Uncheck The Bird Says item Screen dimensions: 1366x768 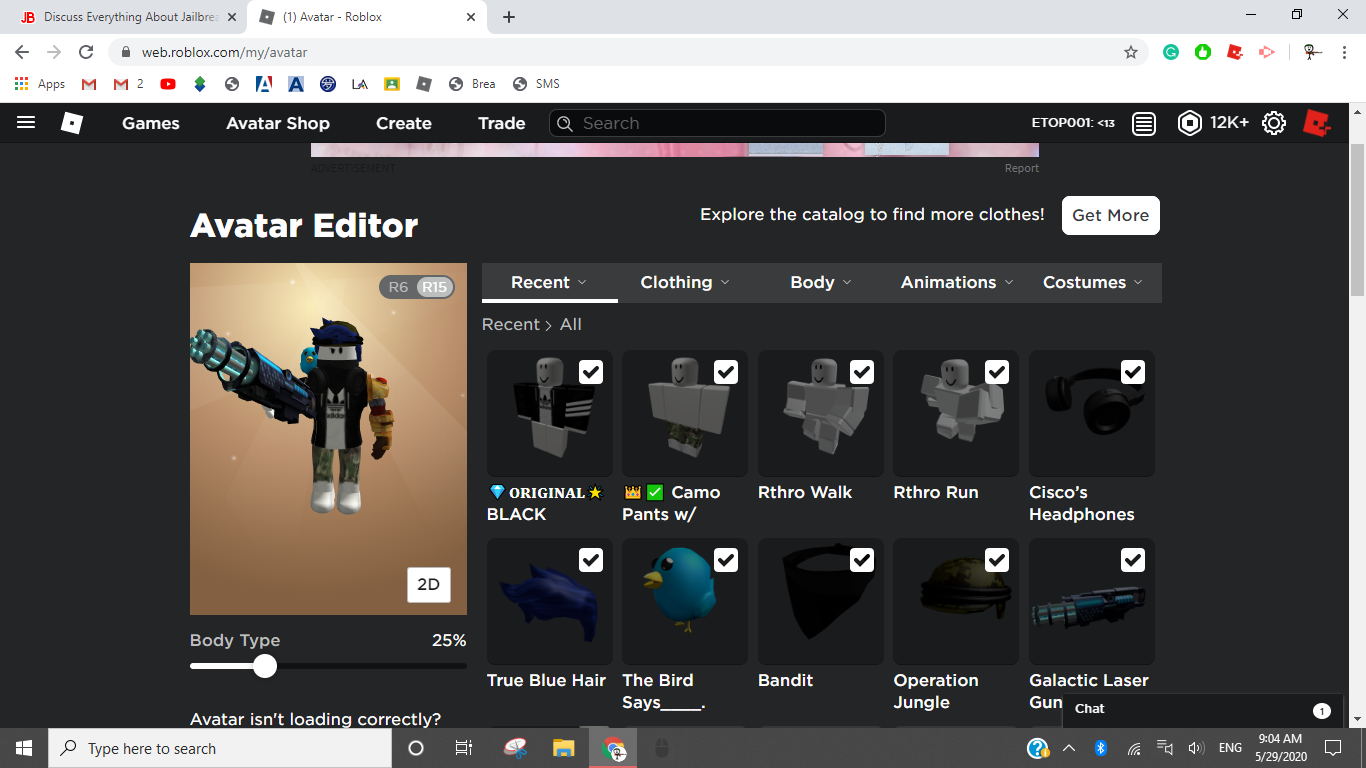click(x=726, y=560)
